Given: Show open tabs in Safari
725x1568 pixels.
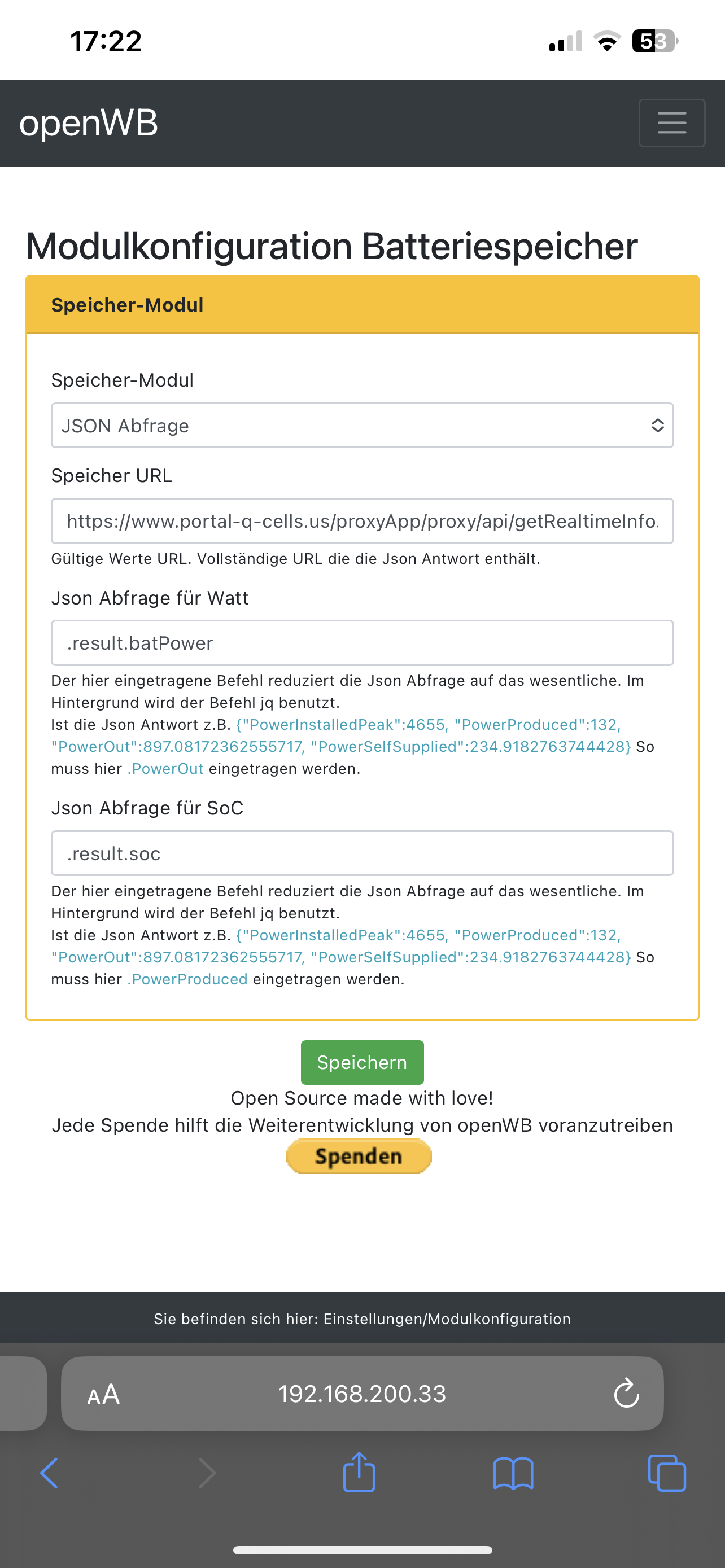Looking at the screenshot, I should pyautogui.click(x=667, y=1473).
